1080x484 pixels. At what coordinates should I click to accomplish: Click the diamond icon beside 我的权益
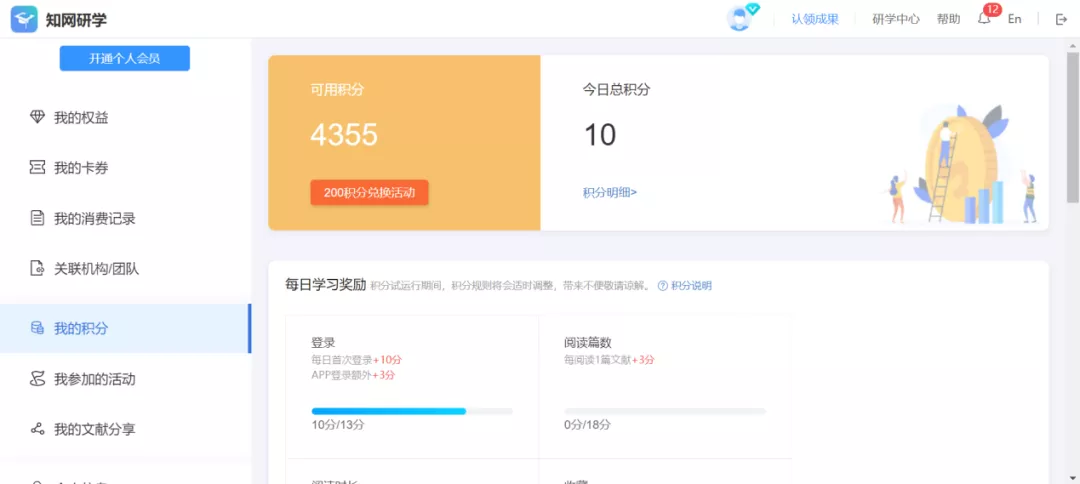tap(37, 117)
